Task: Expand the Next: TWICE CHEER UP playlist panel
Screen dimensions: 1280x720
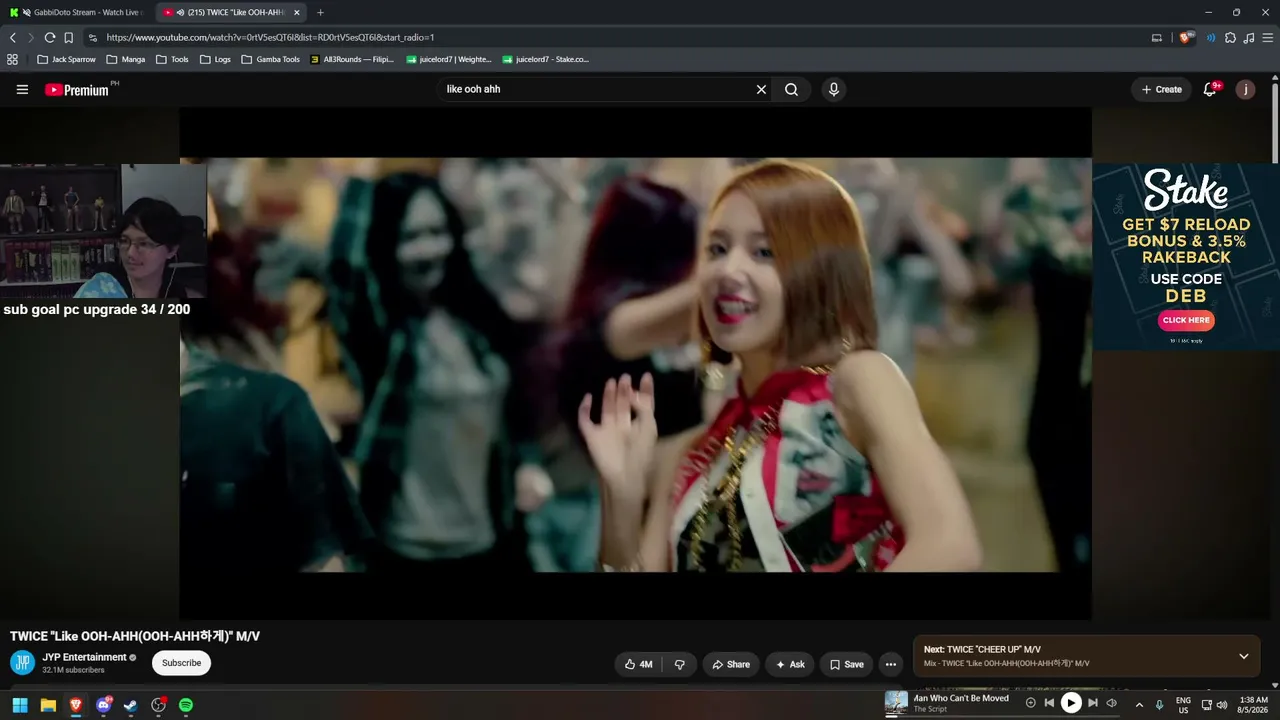Action: coord(1244,656)
